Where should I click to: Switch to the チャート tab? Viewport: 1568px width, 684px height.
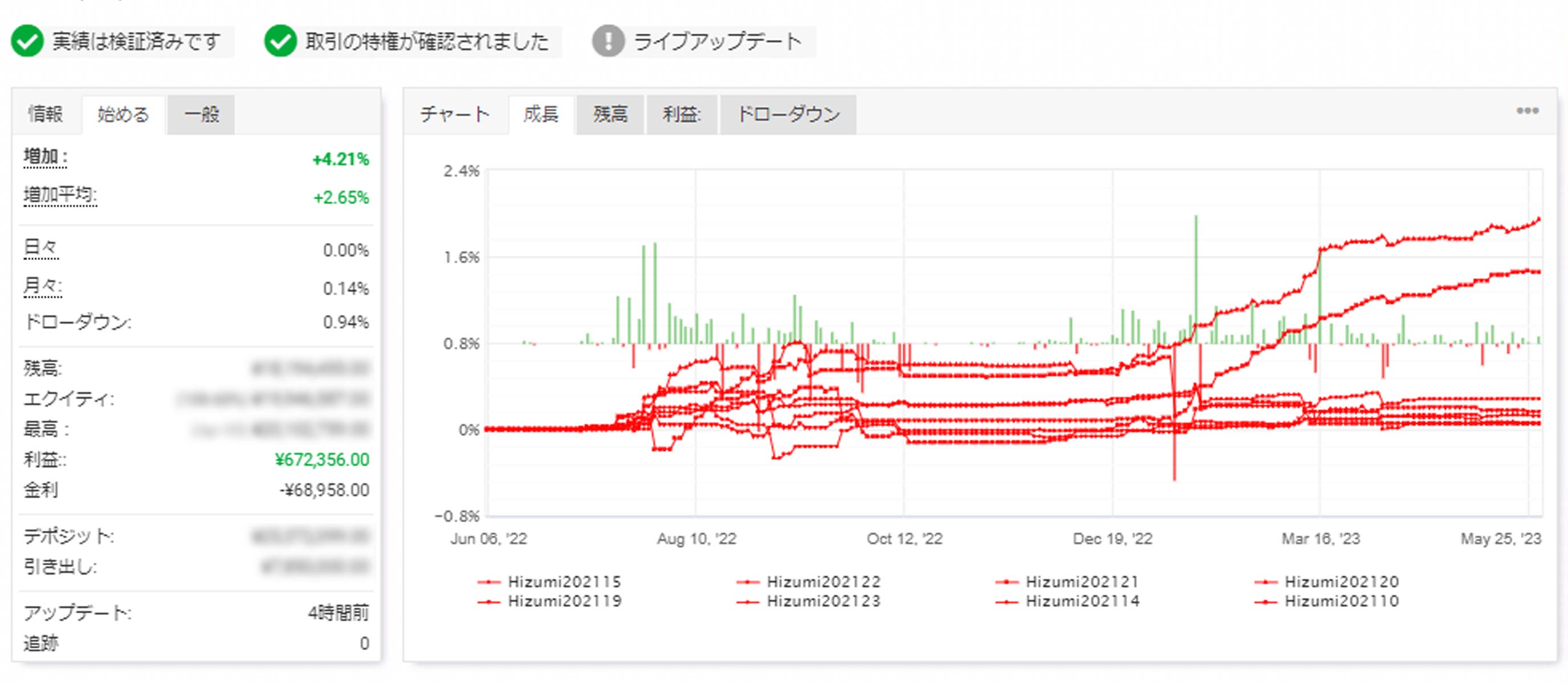click(455, 114)
